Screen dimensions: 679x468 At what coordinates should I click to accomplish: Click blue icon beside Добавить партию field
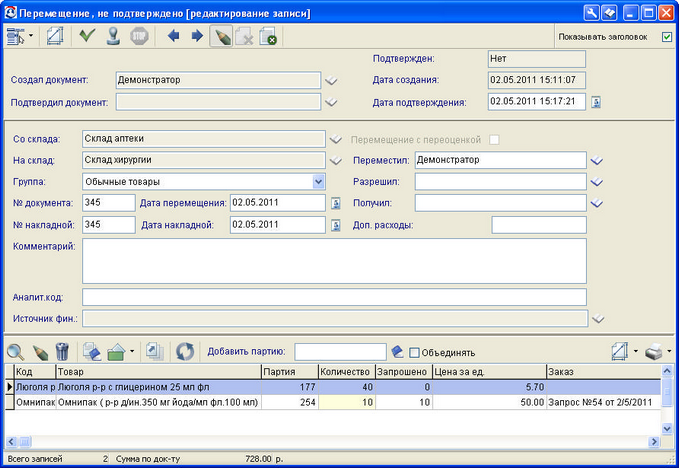tap(397, 352)
